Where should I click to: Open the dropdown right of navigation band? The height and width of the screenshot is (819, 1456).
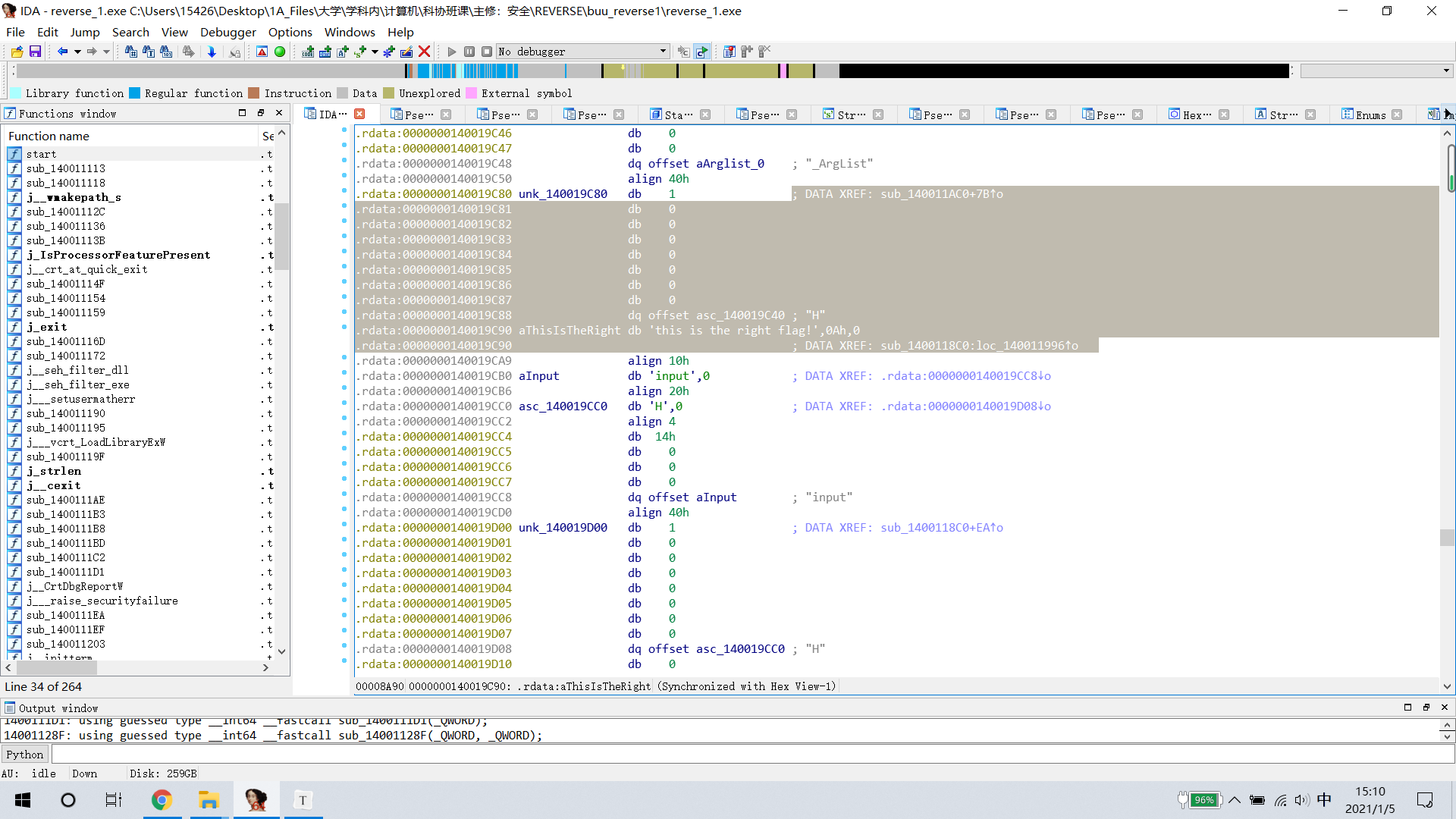click(x=1446, y=71)
